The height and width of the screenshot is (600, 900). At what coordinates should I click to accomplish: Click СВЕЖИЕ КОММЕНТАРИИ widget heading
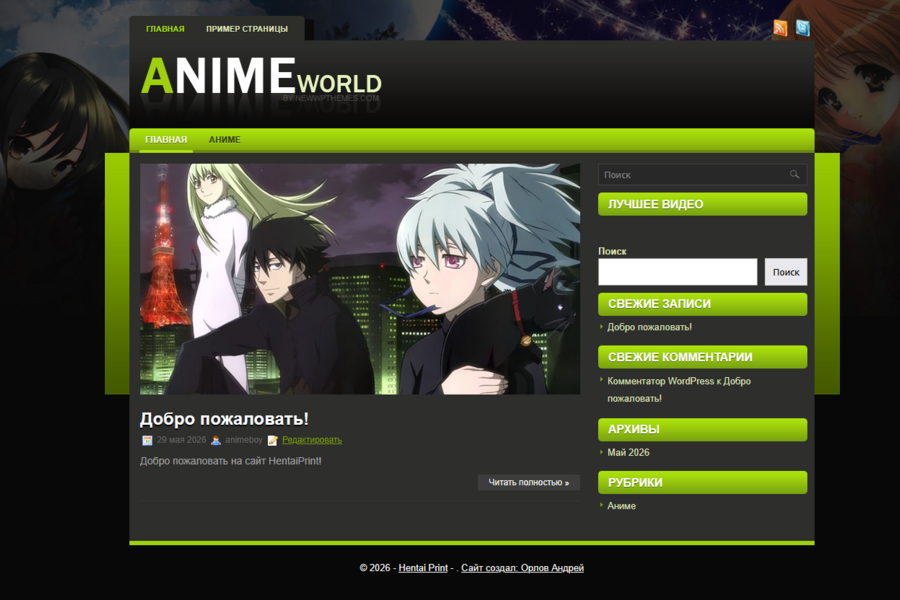703,357
